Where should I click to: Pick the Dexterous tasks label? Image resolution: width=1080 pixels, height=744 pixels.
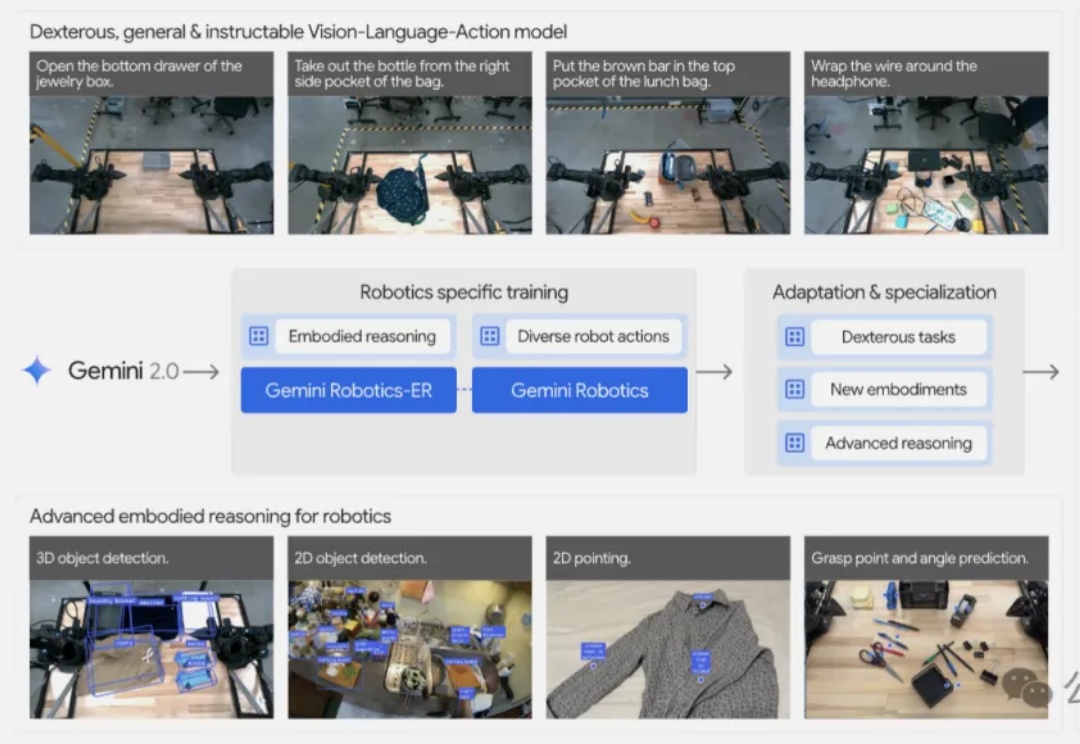[899, 337]
